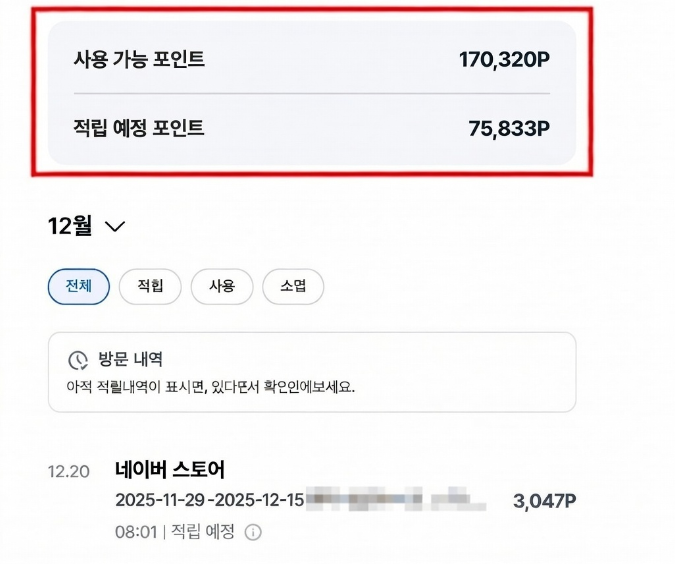Viewport: 675px width, 564px height.
Task: Click the 적립 예정 포인트 label
Action: click(139, 128)
